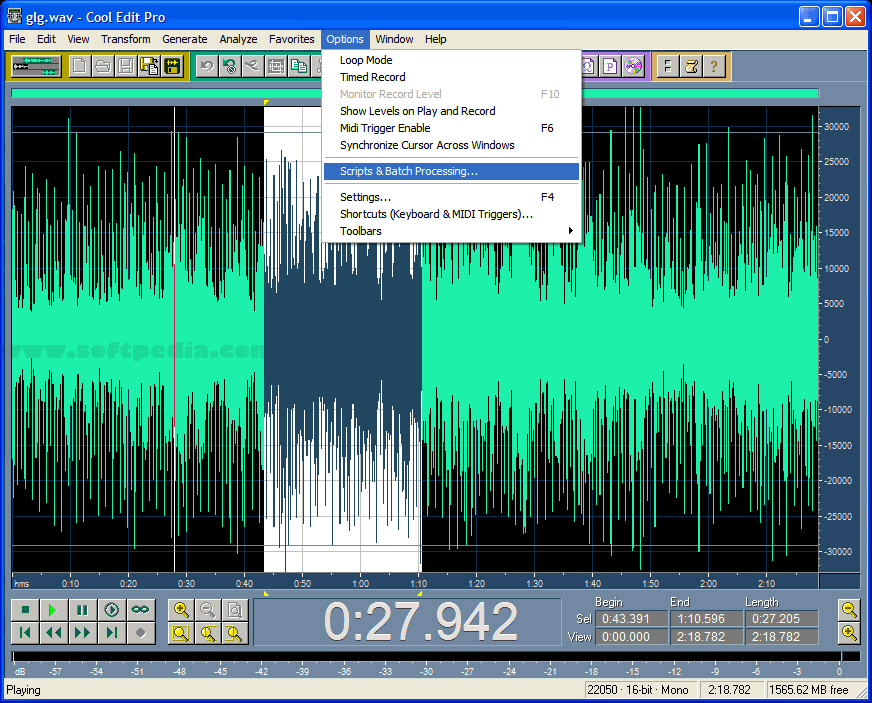
Task: Open the Help menu
Action: click(436, 39)
